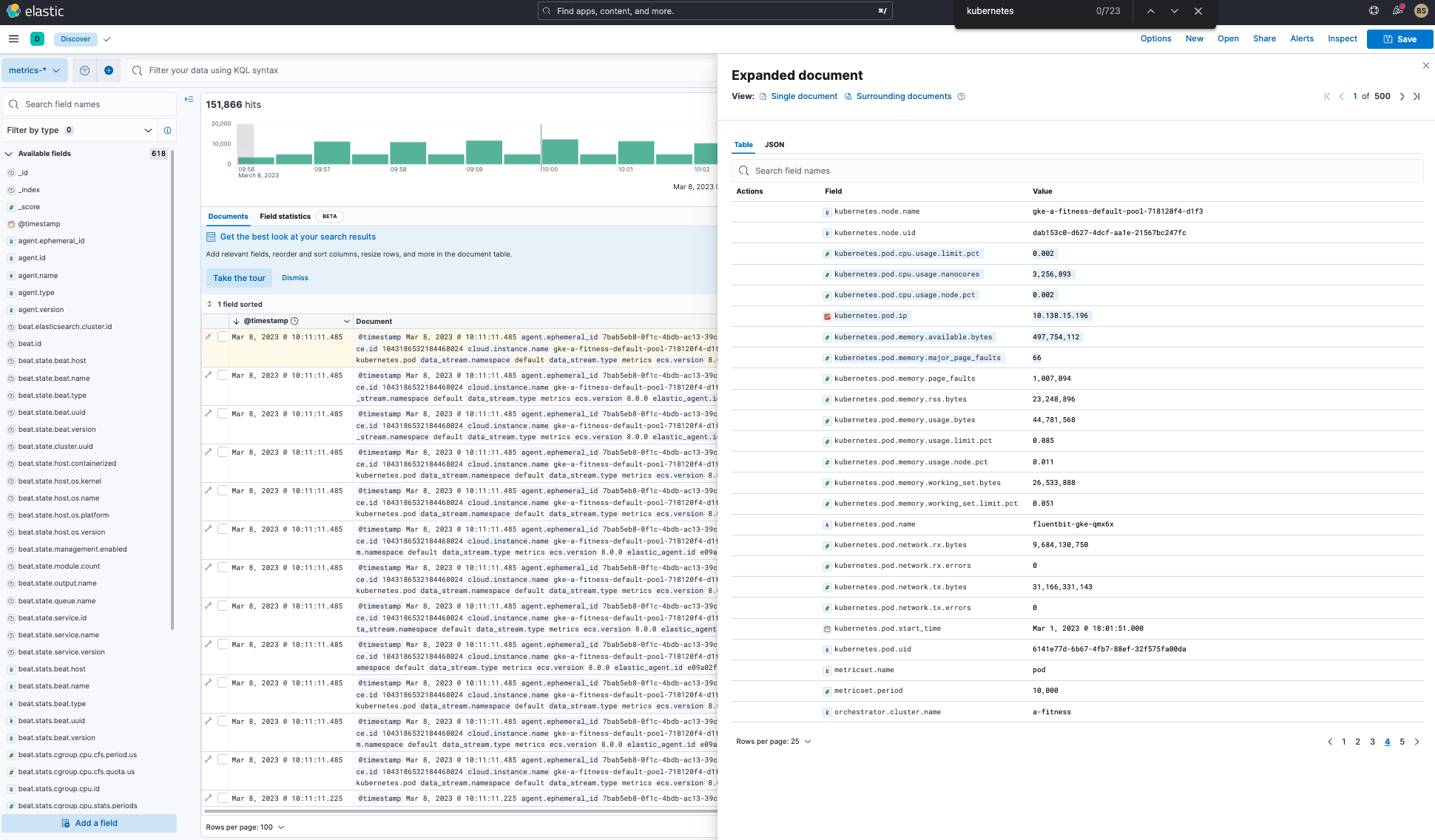Click the Save button
1435x840 pixels.
pos(1399,39)
